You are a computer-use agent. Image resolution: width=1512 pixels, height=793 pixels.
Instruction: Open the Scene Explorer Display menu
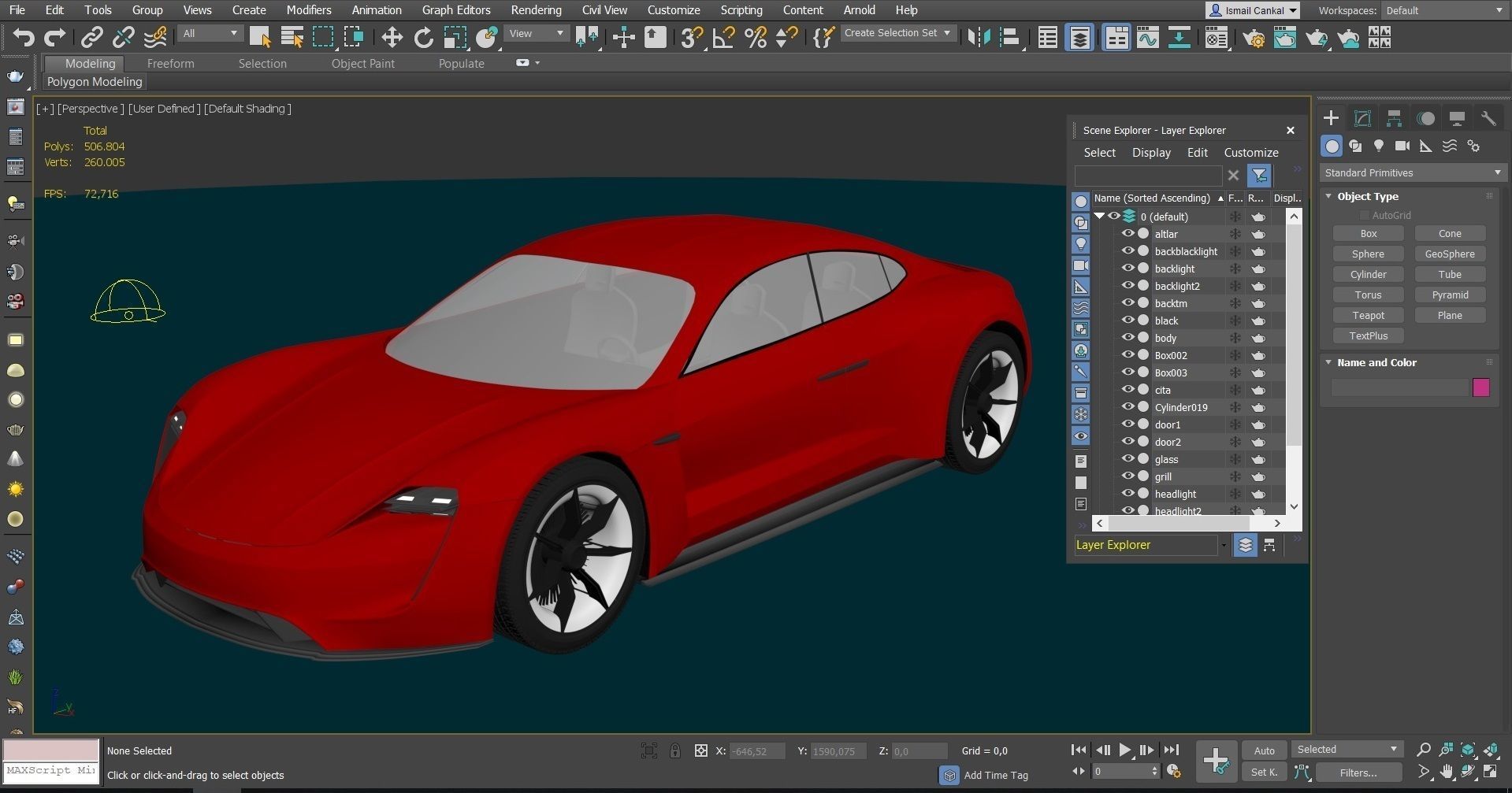coord(1151,153)
